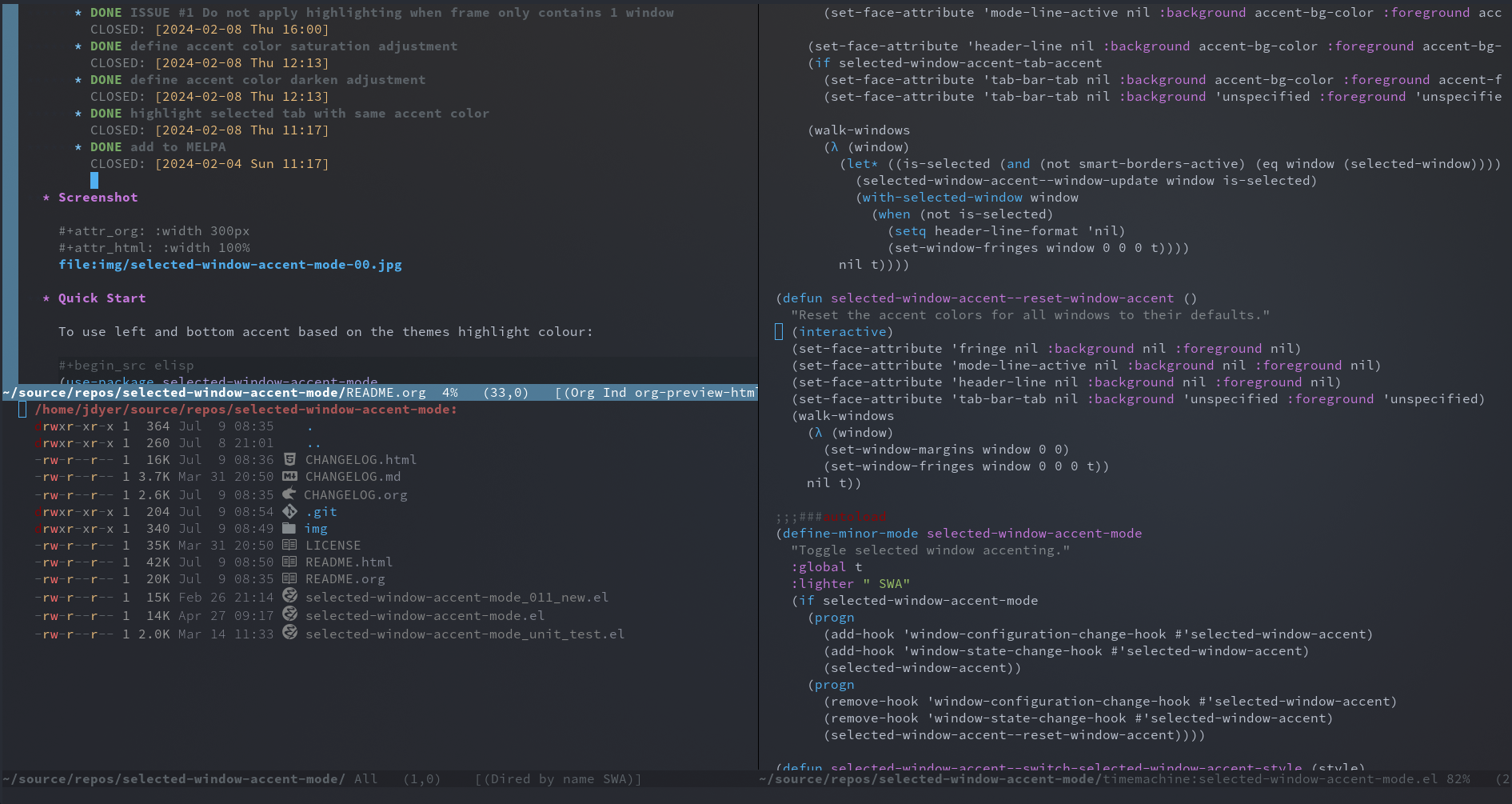The width and height of the screenshot is (1512, 804).
Task: Follow the file:img/selected-window-accent-mode-00.jpg link
Action: [230, 265]
